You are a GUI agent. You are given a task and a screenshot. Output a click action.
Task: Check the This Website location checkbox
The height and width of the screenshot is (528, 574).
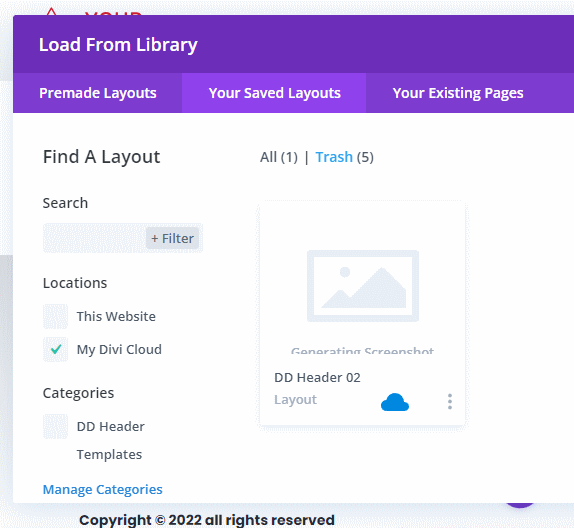point(55,316)
